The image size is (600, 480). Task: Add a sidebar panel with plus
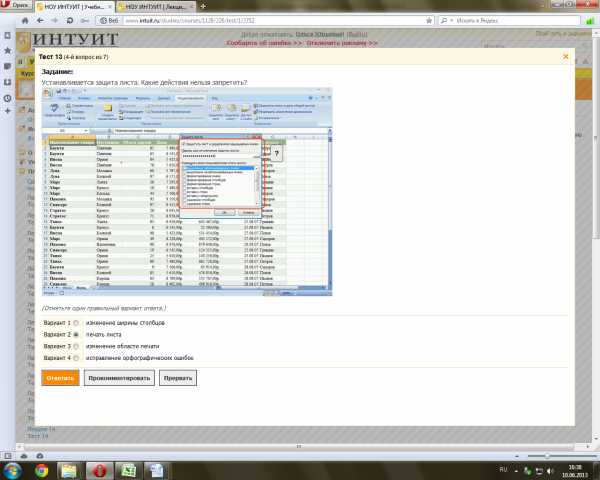click(x=7, y=111)
